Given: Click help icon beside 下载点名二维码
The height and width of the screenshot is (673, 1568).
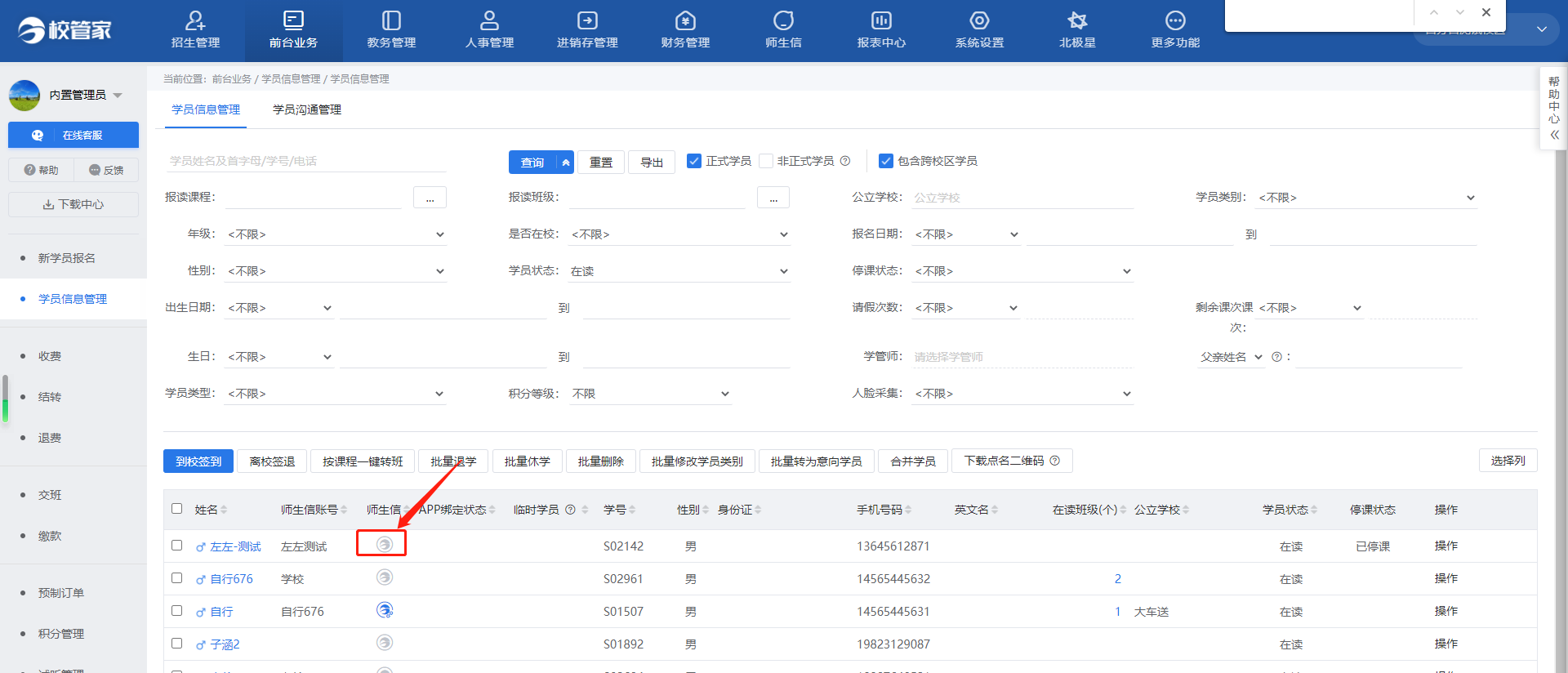Looking at the screenshot, I should (x=1055, y=461).
